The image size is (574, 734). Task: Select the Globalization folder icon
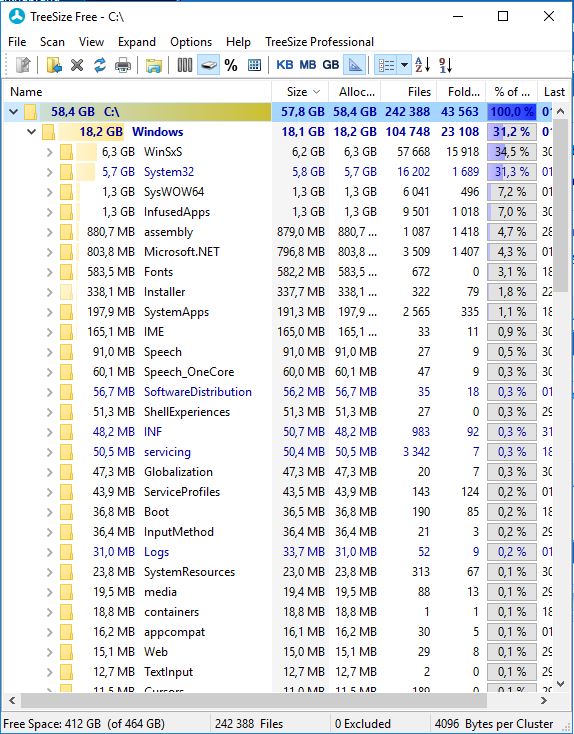tap(66, 472)
